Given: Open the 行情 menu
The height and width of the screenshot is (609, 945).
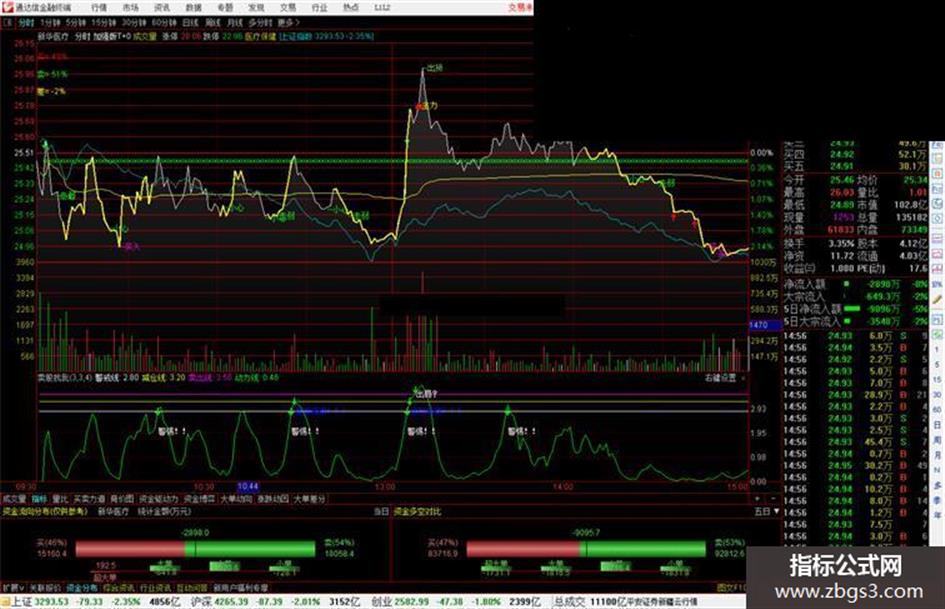Looking at the screenshot, I should click(99, 7).
